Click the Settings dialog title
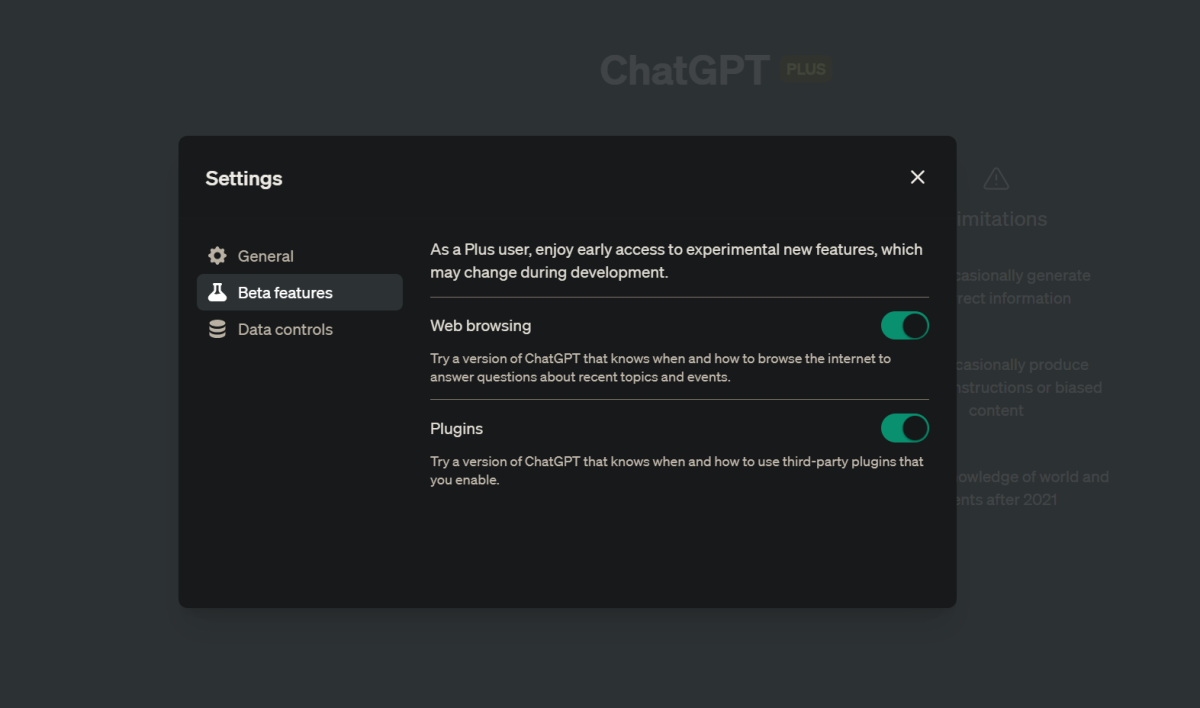 tap(244, 179)
